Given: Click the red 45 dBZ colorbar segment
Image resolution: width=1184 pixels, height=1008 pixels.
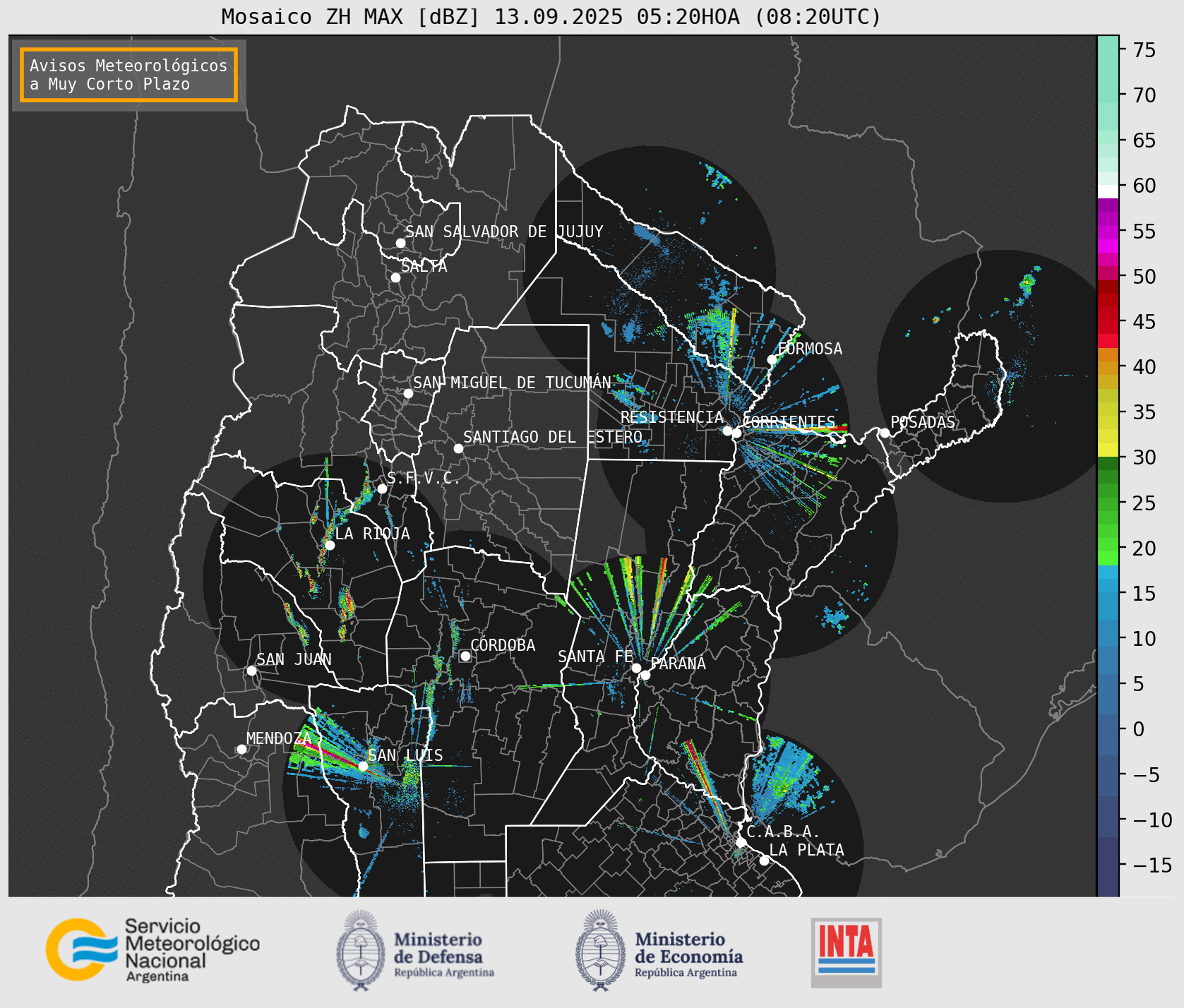Looking at the screenshot, I should pos(1108,322).
